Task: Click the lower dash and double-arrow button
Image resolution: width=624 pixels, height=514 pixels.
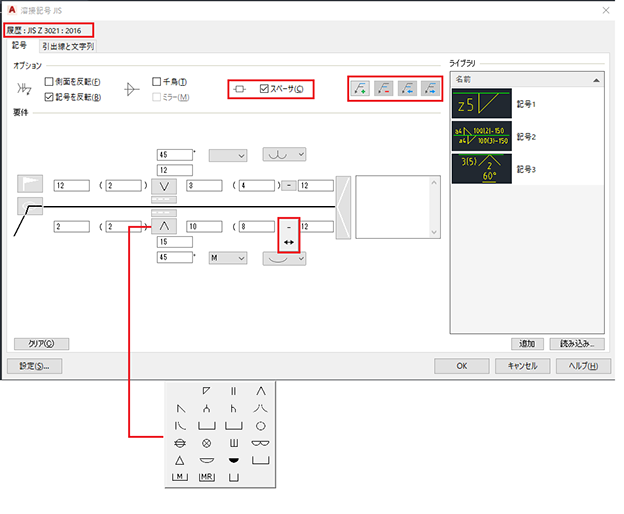Action: [x=289, y=235]
